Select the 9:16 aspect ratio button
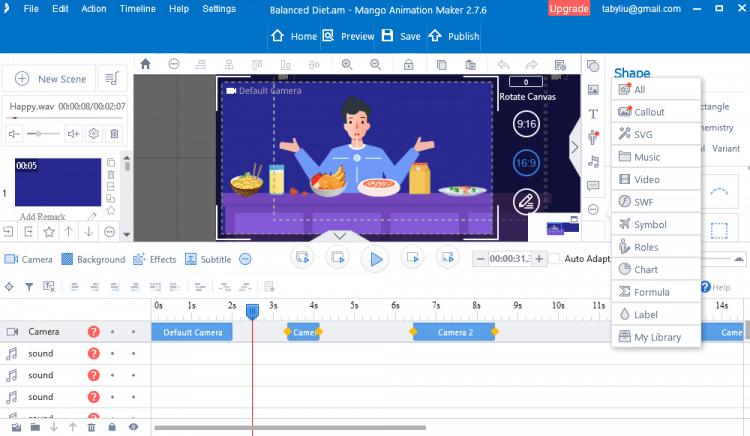Screen dimensions: 750x436 coord(525,124)
